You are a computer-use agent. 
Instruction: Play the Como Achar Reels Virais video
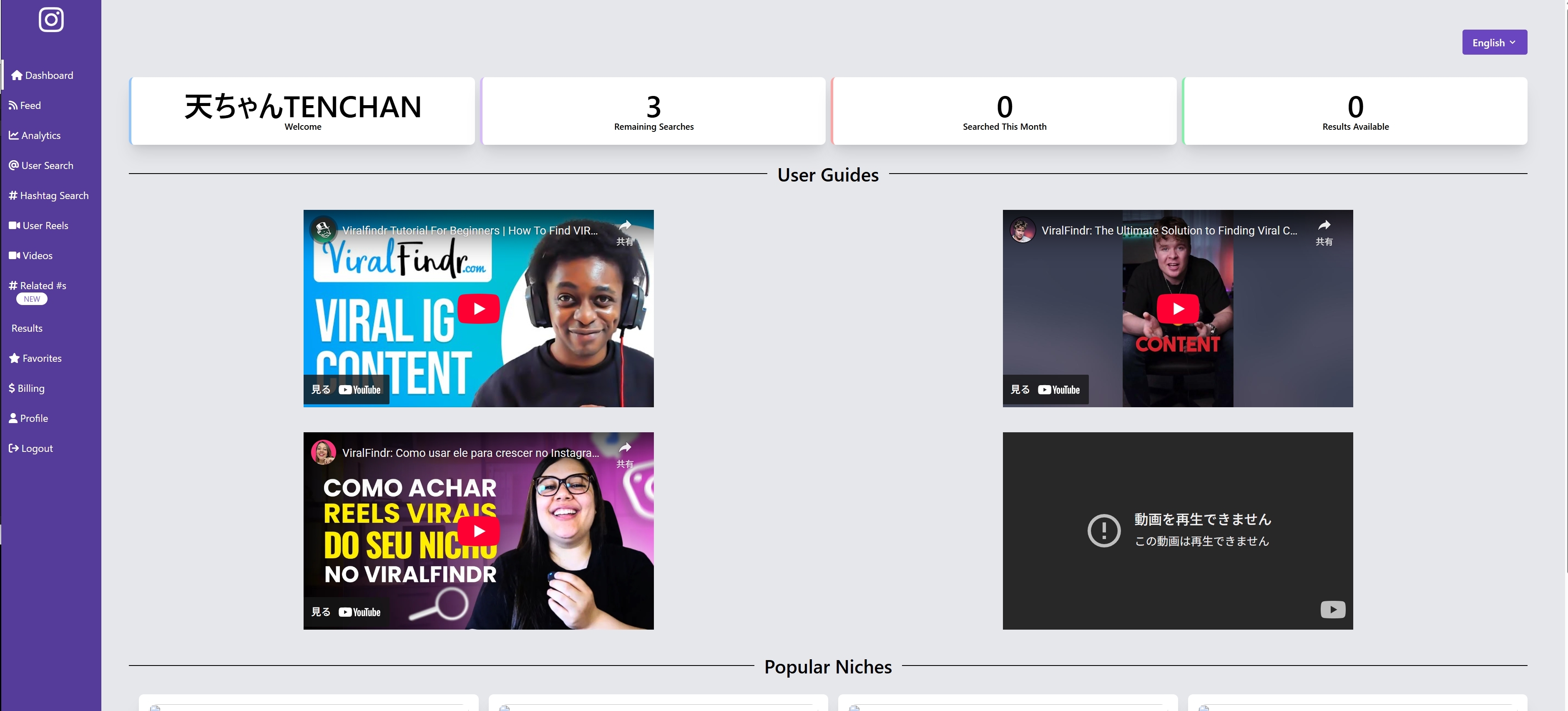tap(478, 531)
